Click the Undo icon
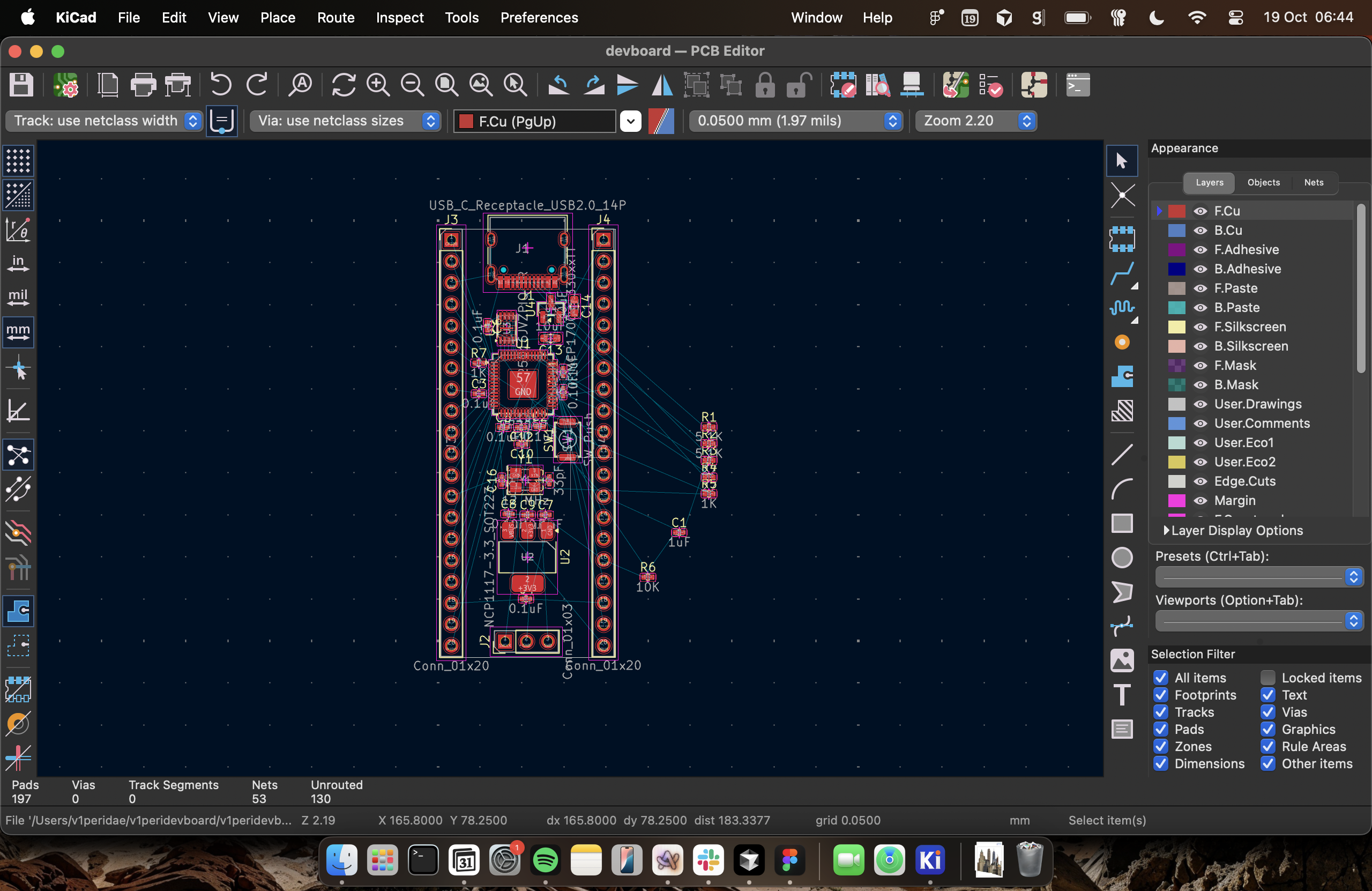Screen dimensions: 1372x891 220,85
